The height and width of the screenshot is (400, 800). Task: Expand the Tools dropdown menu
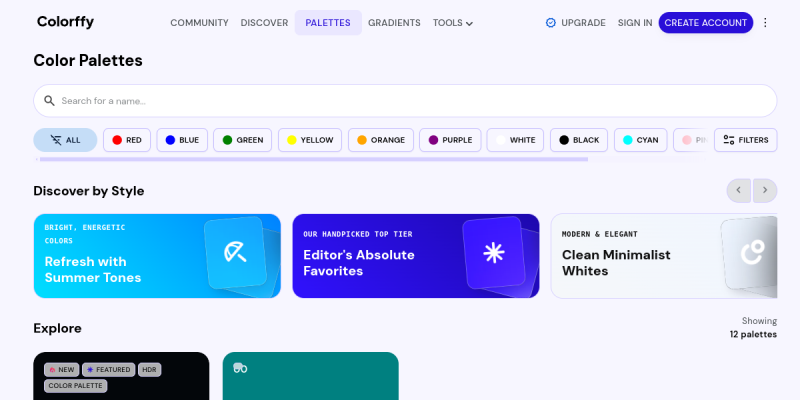tap(453, 23)
